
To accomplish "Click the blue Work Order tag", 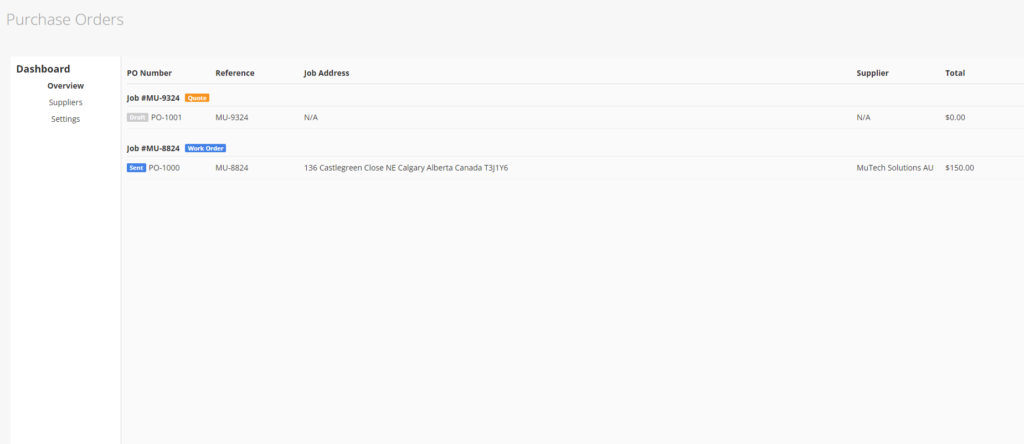I will (x=206, y=148).
